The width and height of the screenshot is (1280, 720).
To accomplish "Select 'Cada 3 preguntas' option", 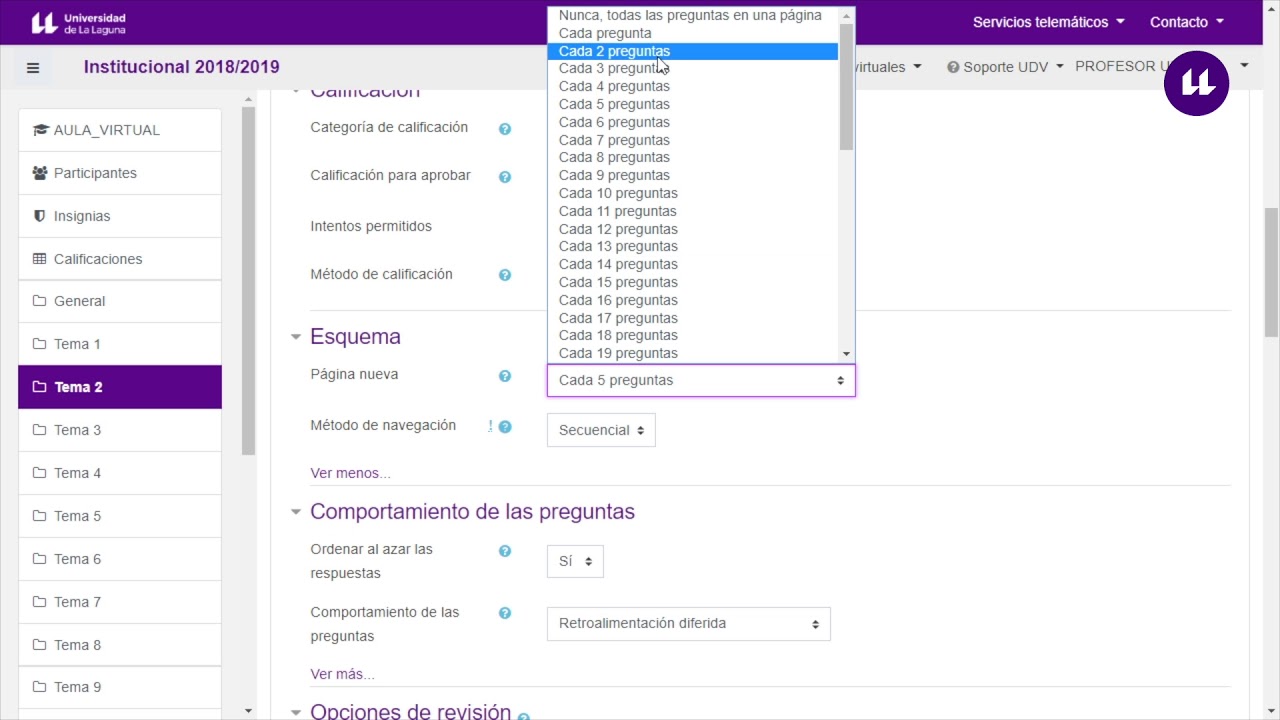I will pos(692,68).
